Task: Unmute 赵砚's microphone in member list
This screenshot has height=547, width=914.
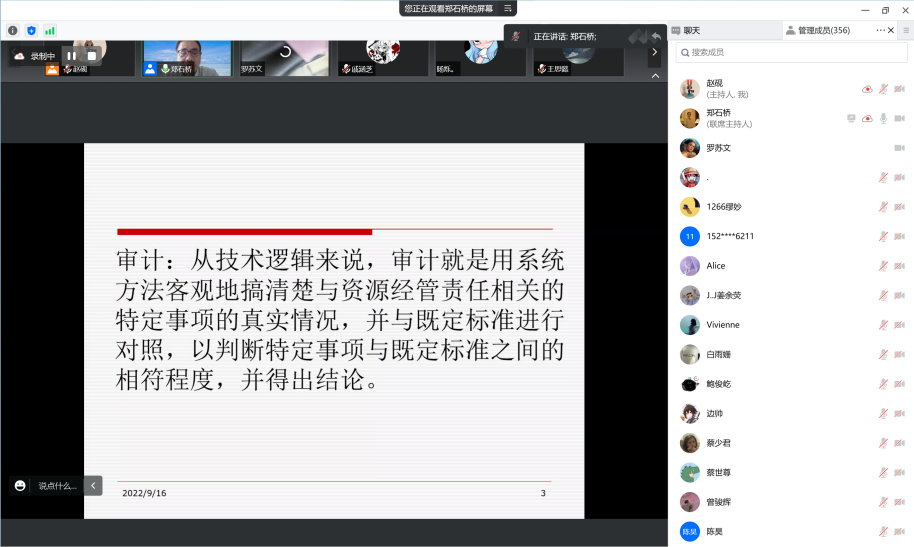Action: coord(883,89)
